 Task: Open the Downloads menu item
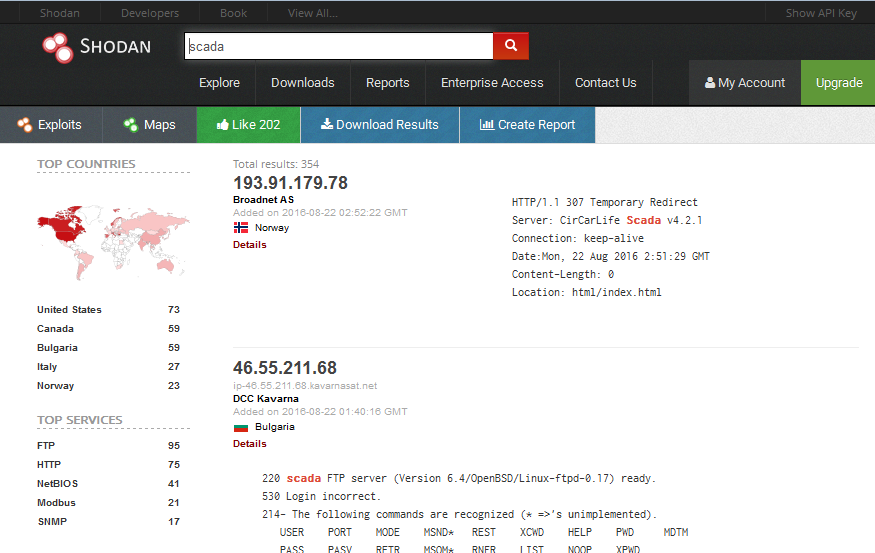click(x=302, y=83)
